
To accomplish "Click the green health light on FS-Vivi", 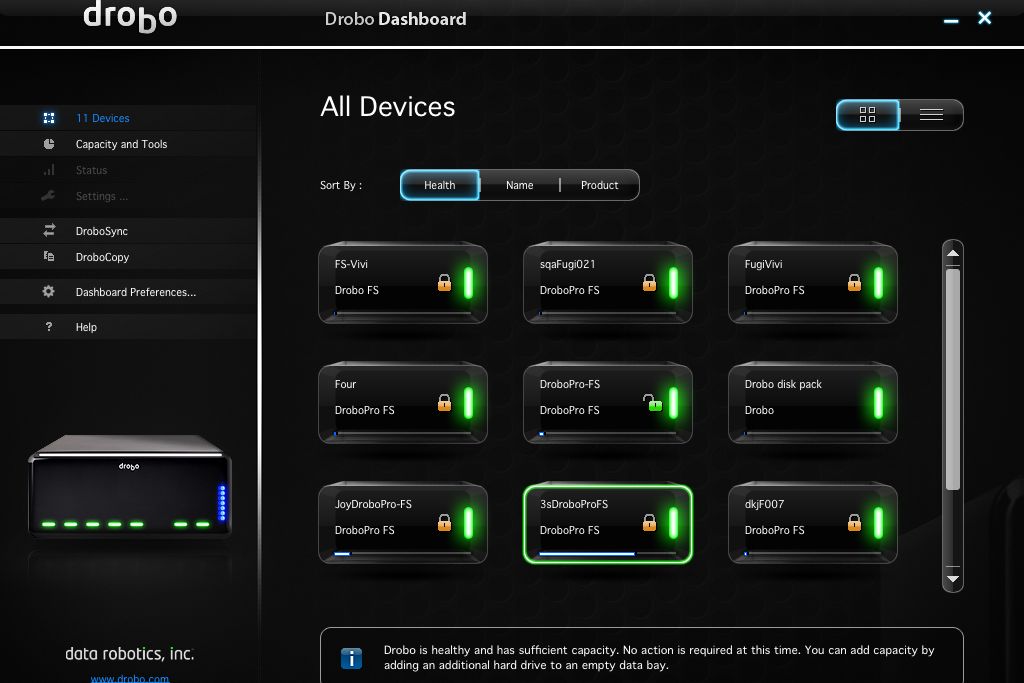I will pos(468,283).
